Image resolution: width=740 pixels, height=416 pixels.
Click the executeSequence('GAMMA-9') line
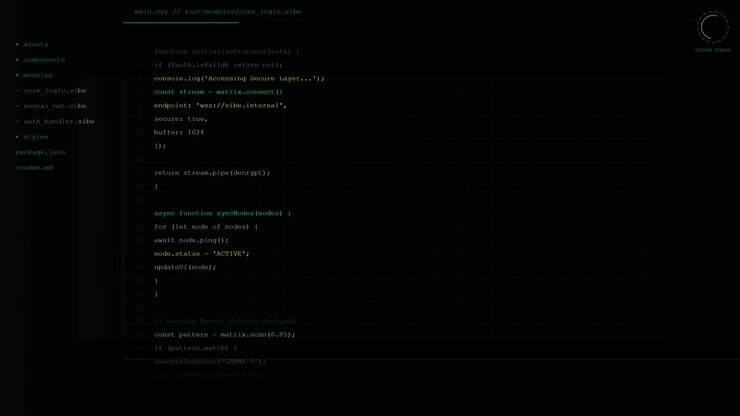tap(210, 362)
